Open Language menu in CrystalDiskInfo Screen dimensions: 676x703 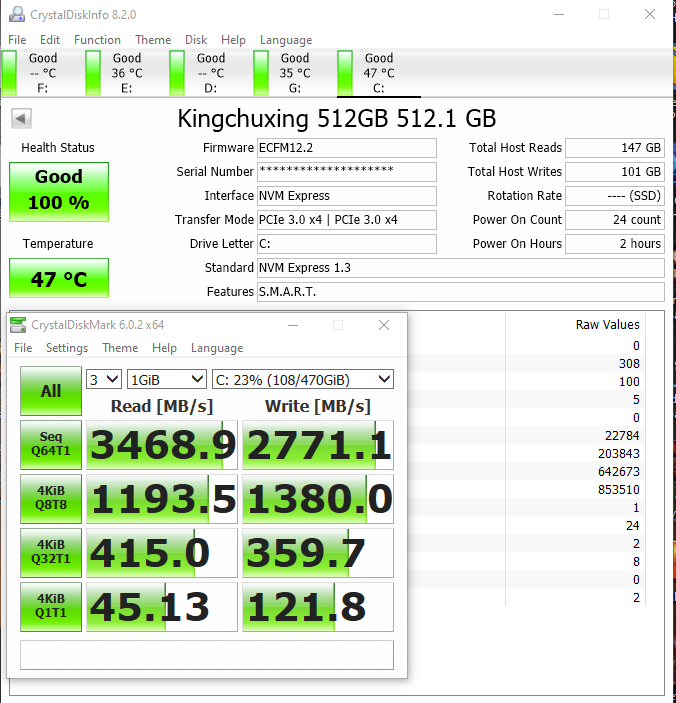coord(286,40)
